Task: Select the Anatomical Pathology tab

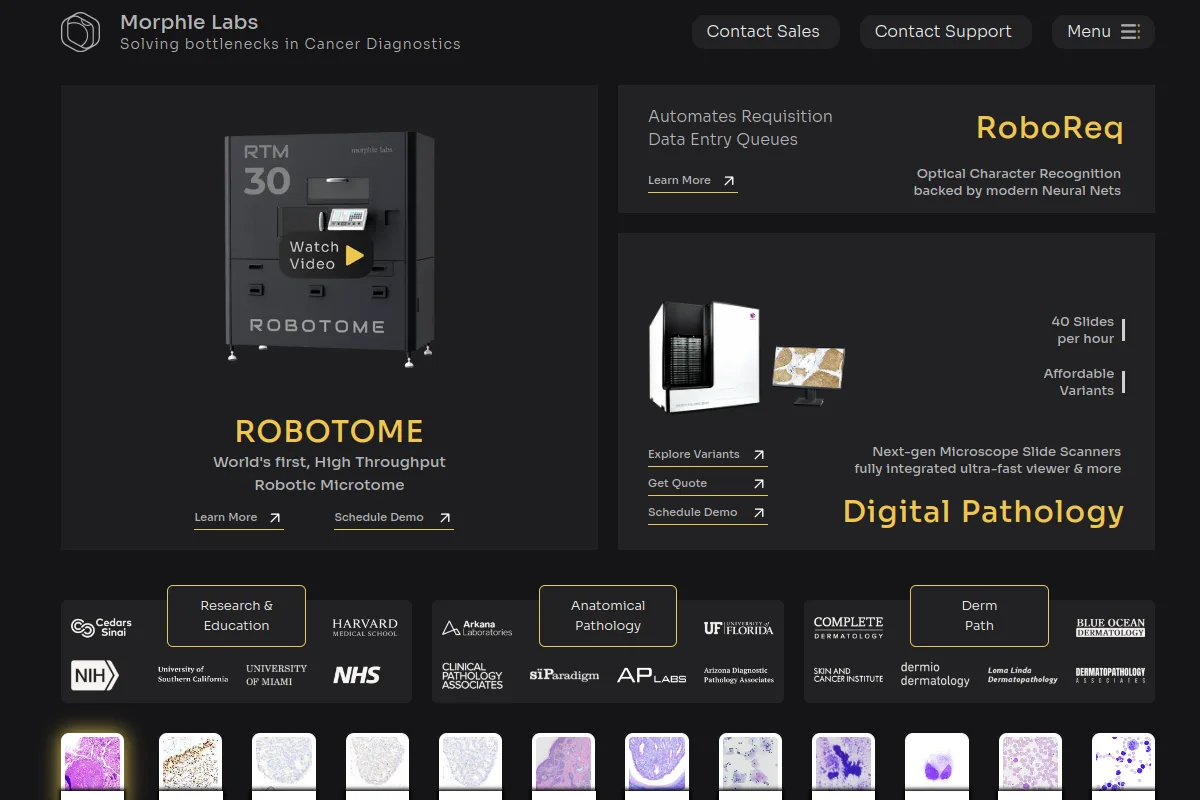Action: (608, 616)
